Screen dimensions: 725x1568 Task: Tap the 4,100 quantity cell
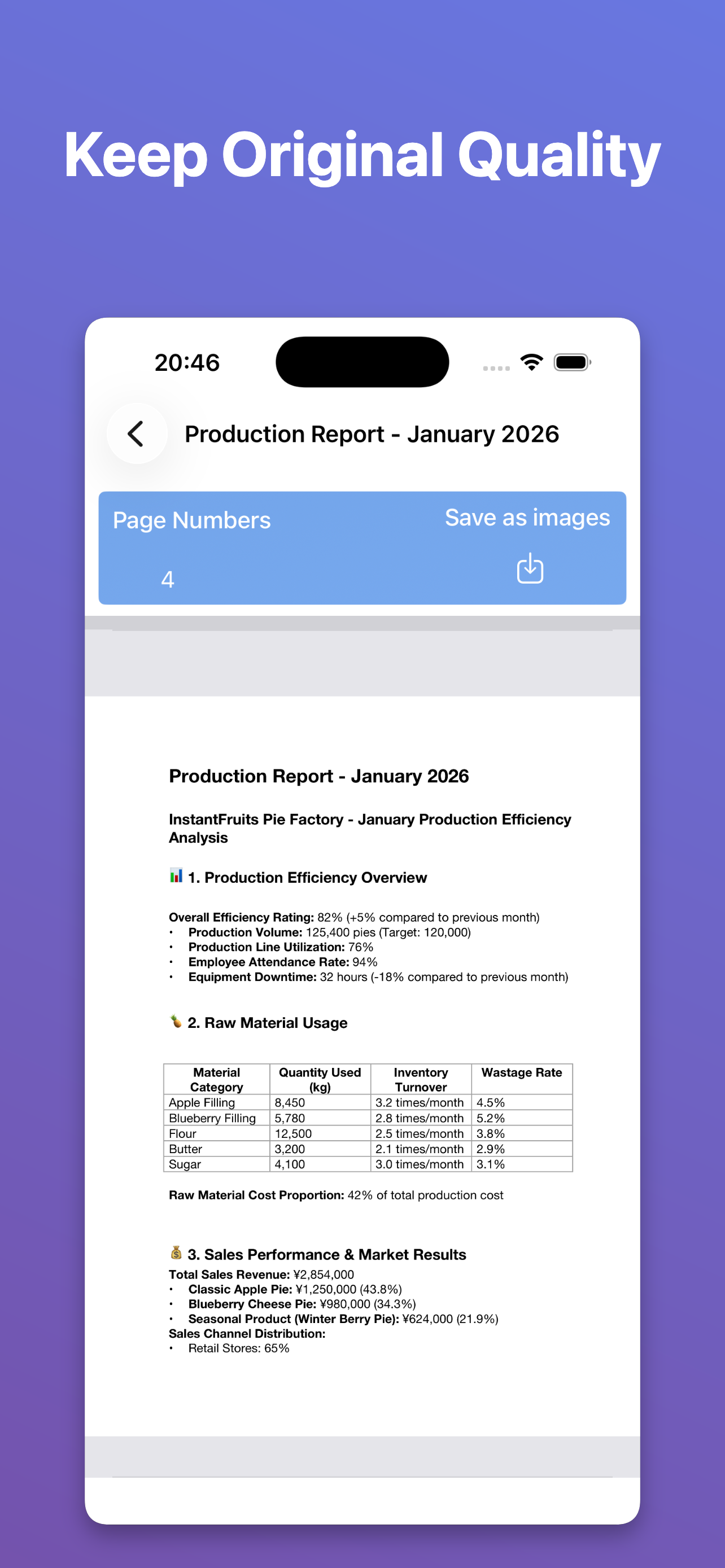320,1164
